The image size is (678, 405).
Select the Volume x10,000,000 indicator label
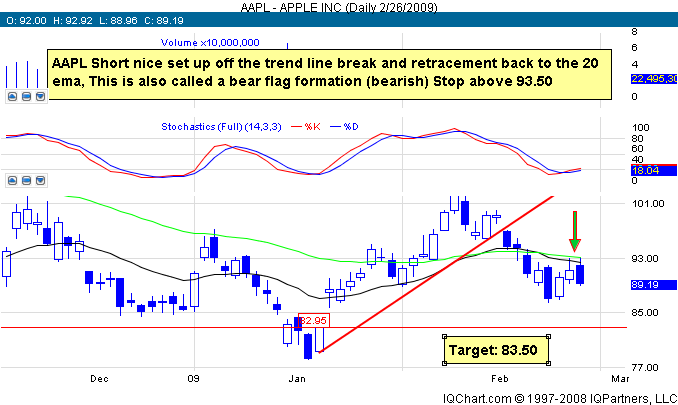(x=210, y=42)
